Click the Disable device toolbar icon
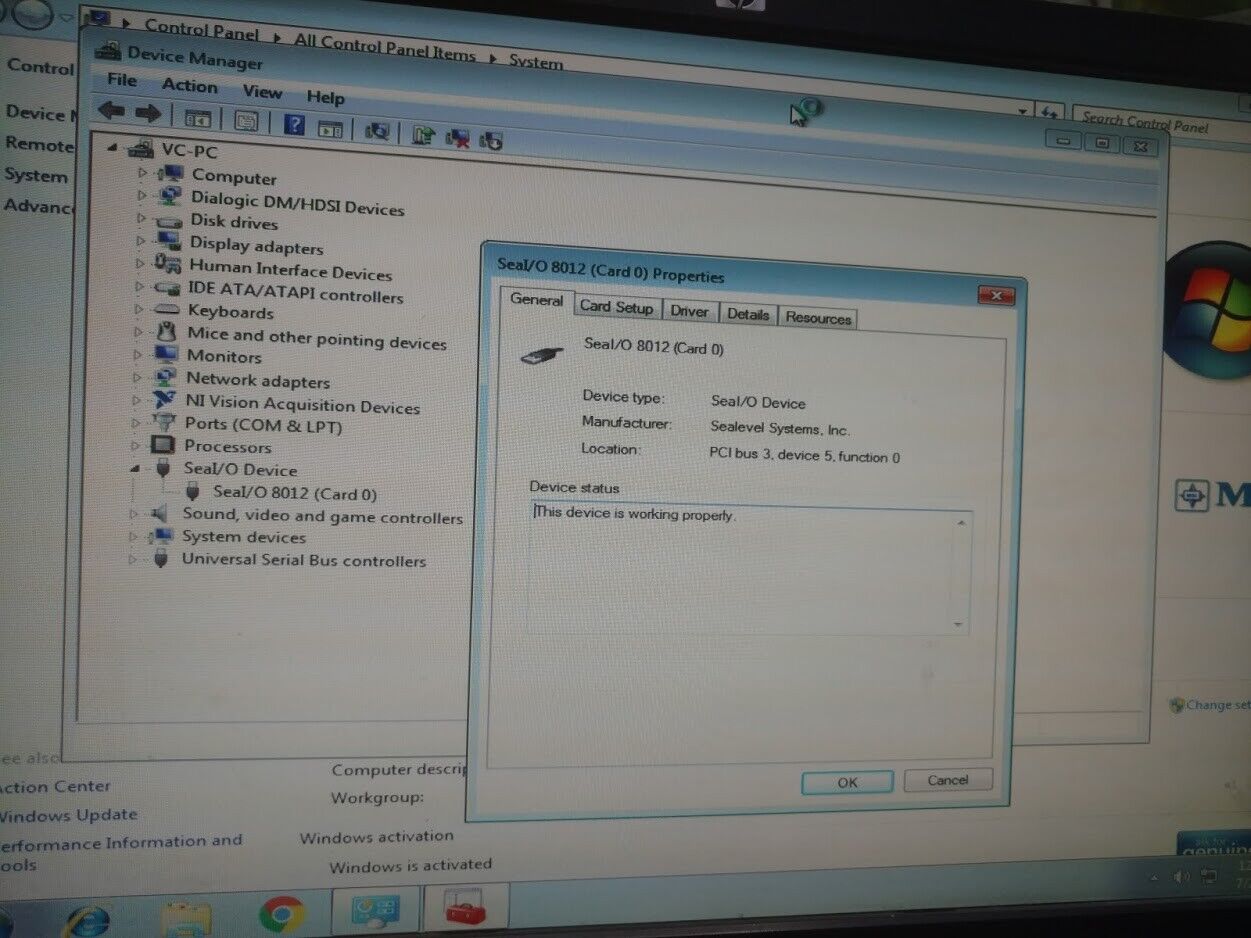 click(x=491, y=140)
